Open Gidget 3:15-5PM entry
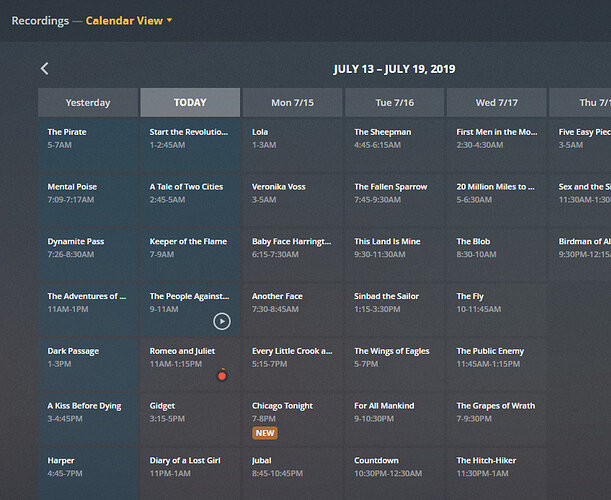Screen dimensions: 611x500 pos(190,419)
